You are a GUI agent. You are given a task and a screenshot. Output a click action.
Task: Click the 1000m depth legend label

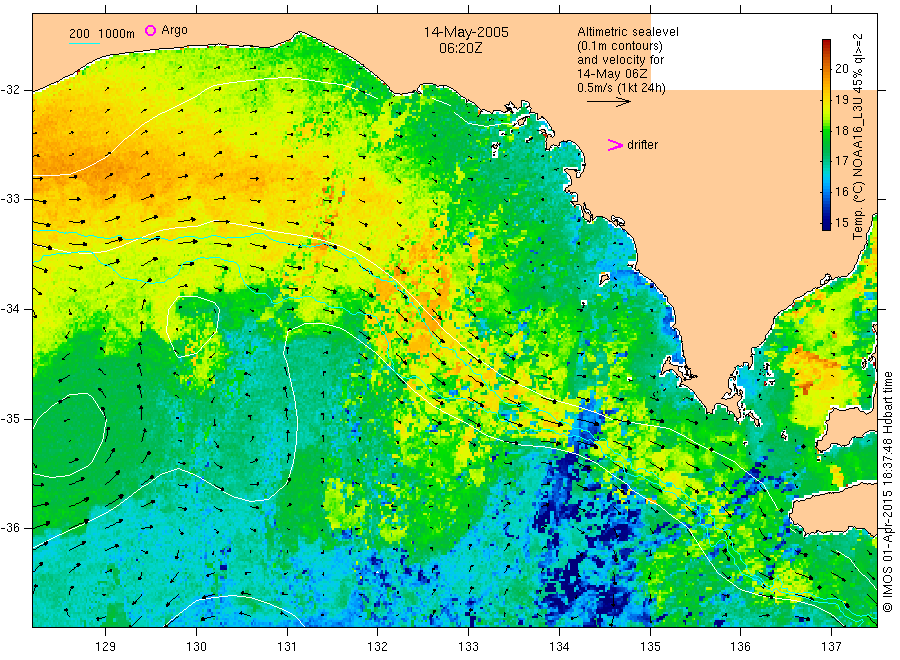pos(117,34)
